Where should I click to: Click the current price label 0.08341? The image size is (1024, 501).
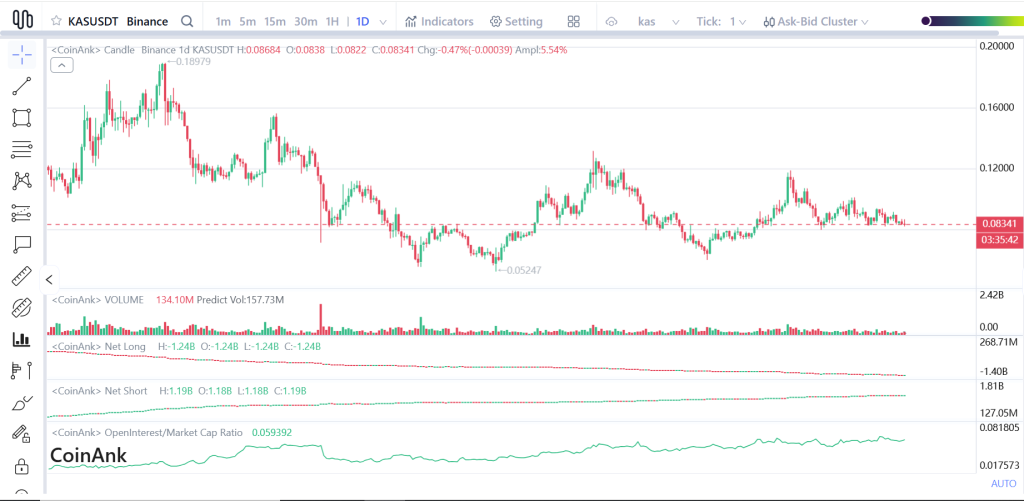click(x=999, y=224)
